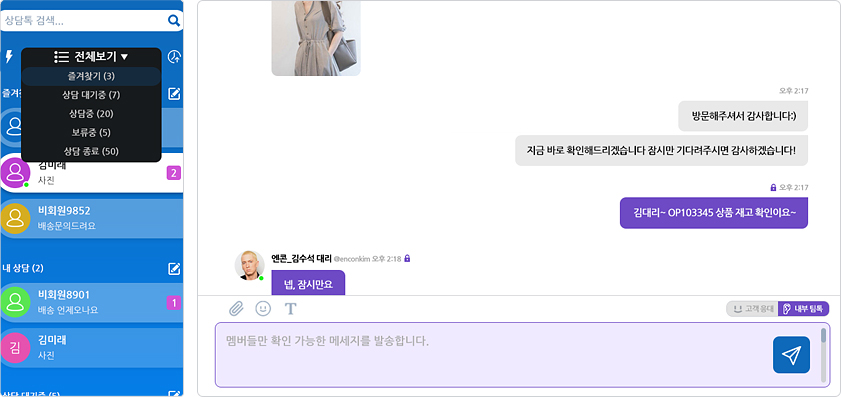Click the edit icon next to 내 상담 (2)
The image size is (841, 397).
pos(174,268)
